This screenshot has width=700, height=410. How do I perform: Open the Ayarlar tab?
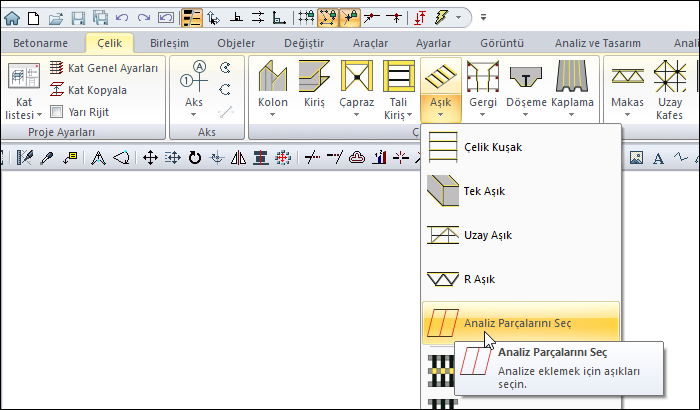[433, 43]
